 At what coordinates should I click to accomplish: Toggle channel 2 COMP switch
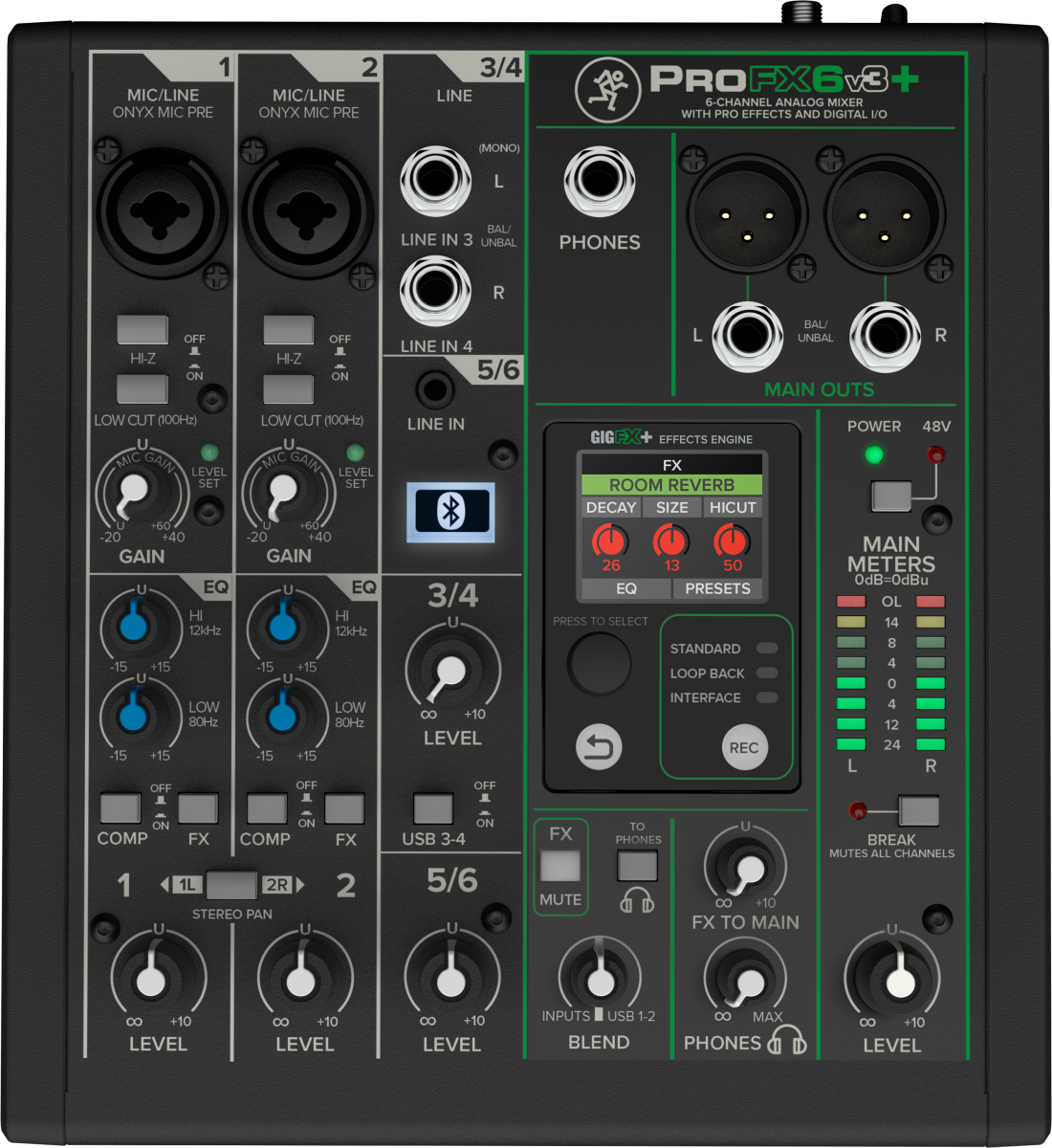pos(267,808)
